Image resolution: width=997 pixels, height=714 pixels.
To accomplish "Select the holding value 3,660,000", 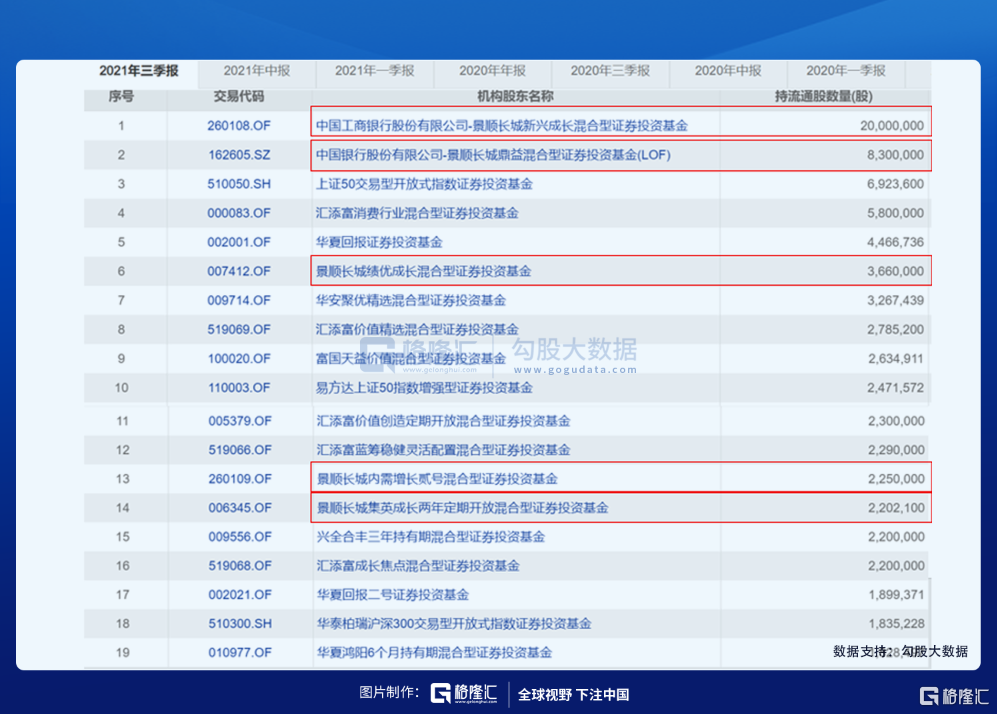I will pyautogui.click(x=895, y=271).
